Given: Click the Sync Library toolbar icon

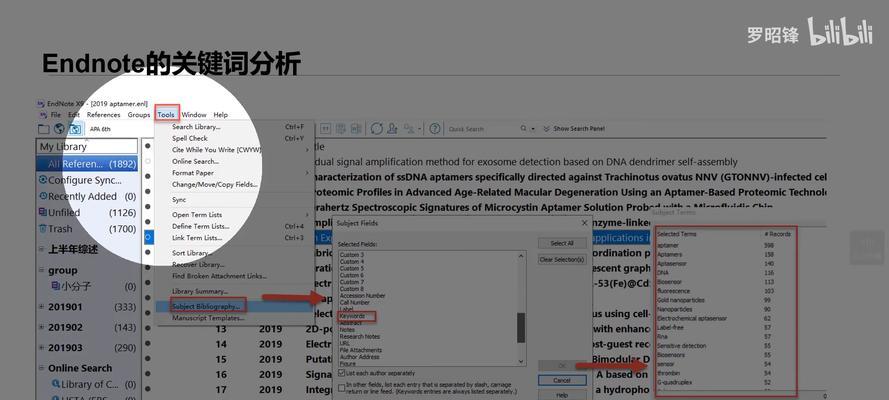Looking at the screenshot, I should [x=376, y=129].
